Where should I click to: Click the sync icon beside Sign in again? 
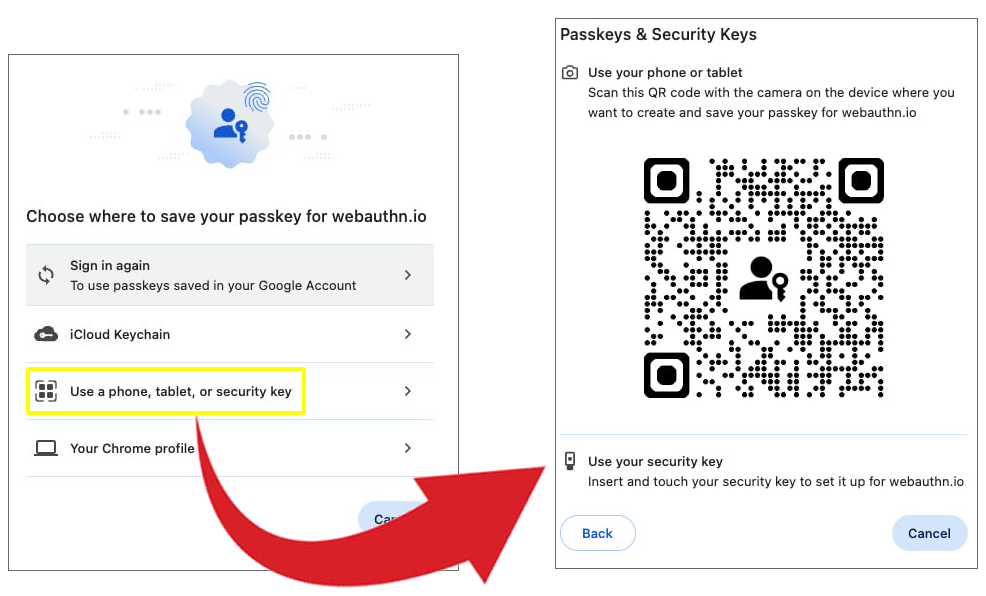click(46, 275)
